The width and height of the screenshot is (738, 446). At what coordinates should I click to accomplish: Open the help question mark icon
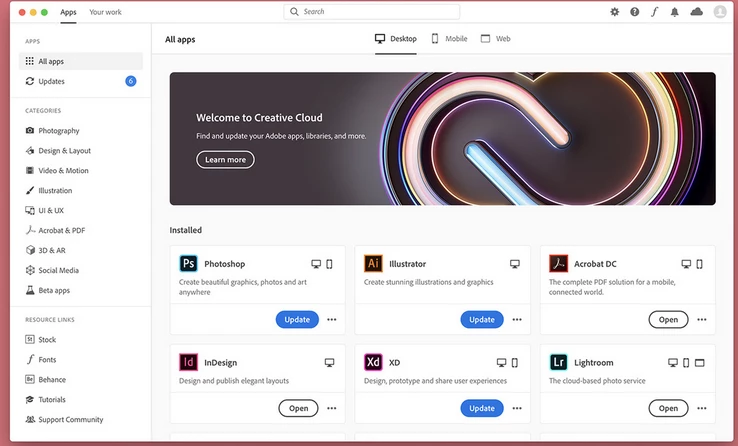tap(634, 12)
